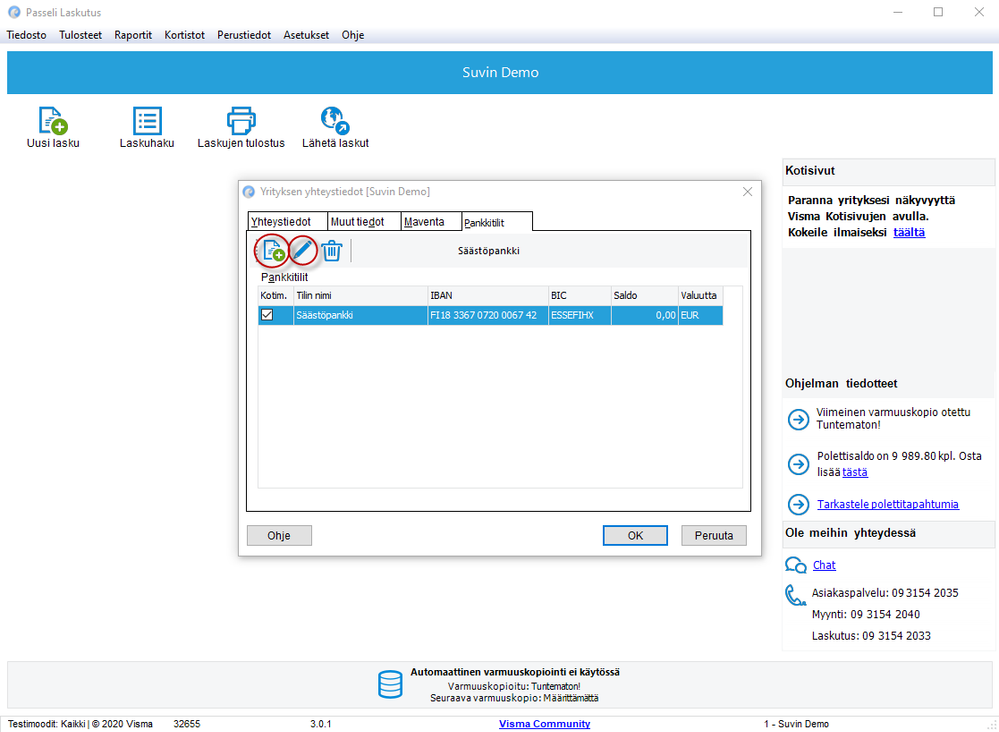The image size is (999, 732).
Task: Open the Raportit menu
Action: [133, 35]
